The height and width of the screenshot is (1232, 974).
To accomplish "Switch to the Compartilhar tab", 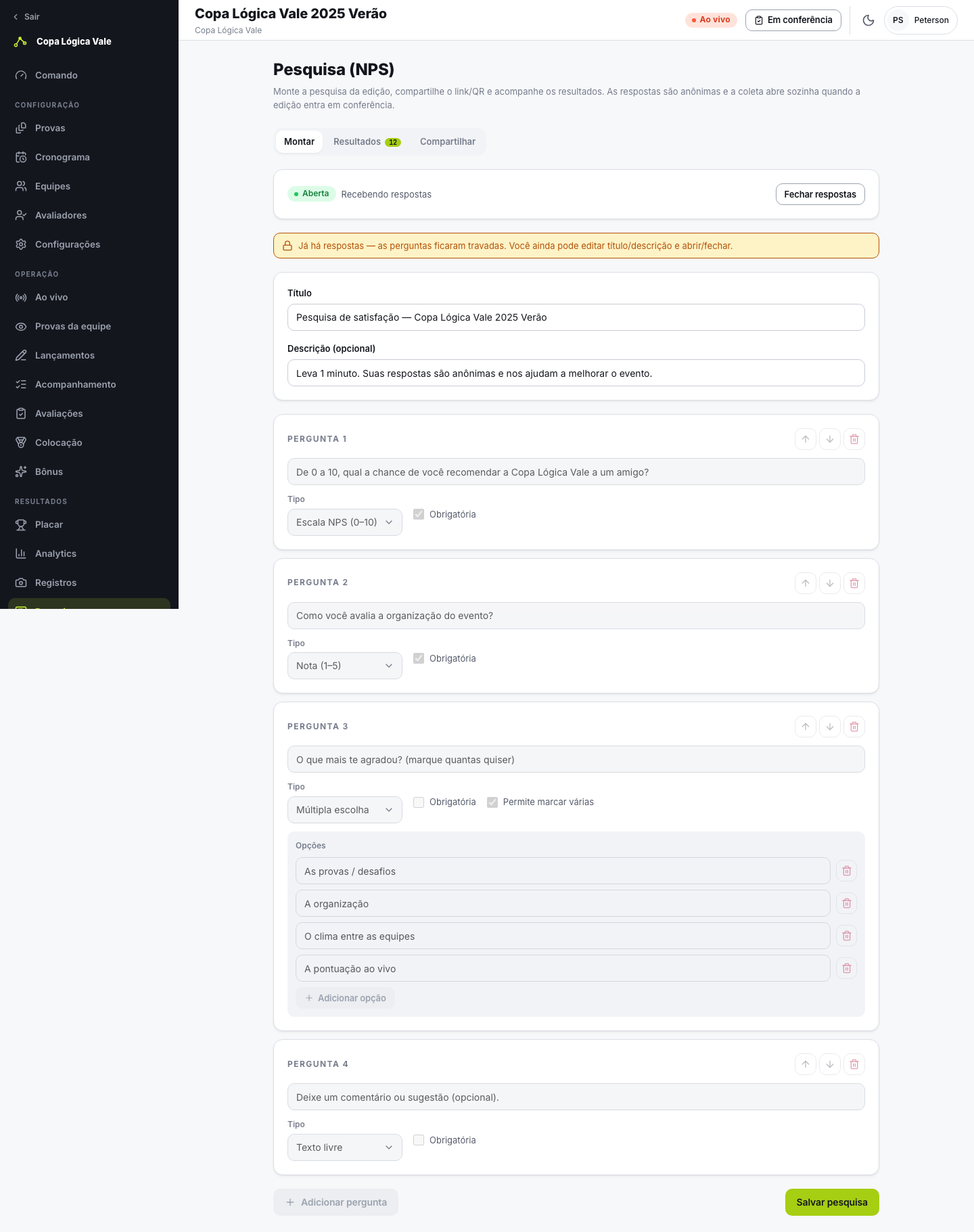I will [x=448, y=141].
